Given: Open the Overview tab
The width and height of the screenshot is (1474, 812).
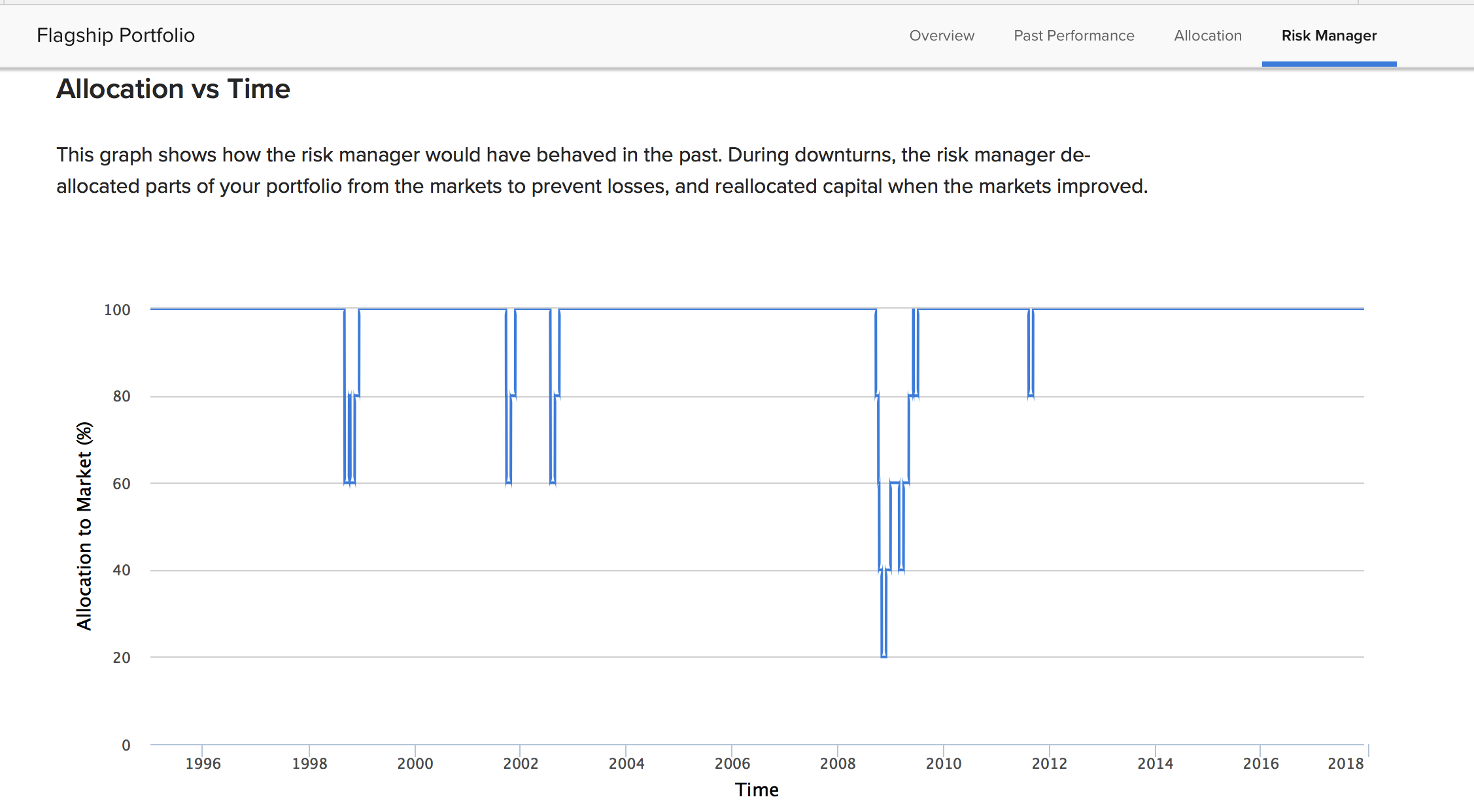Looking at the screenshot, I should pos(942,36).
